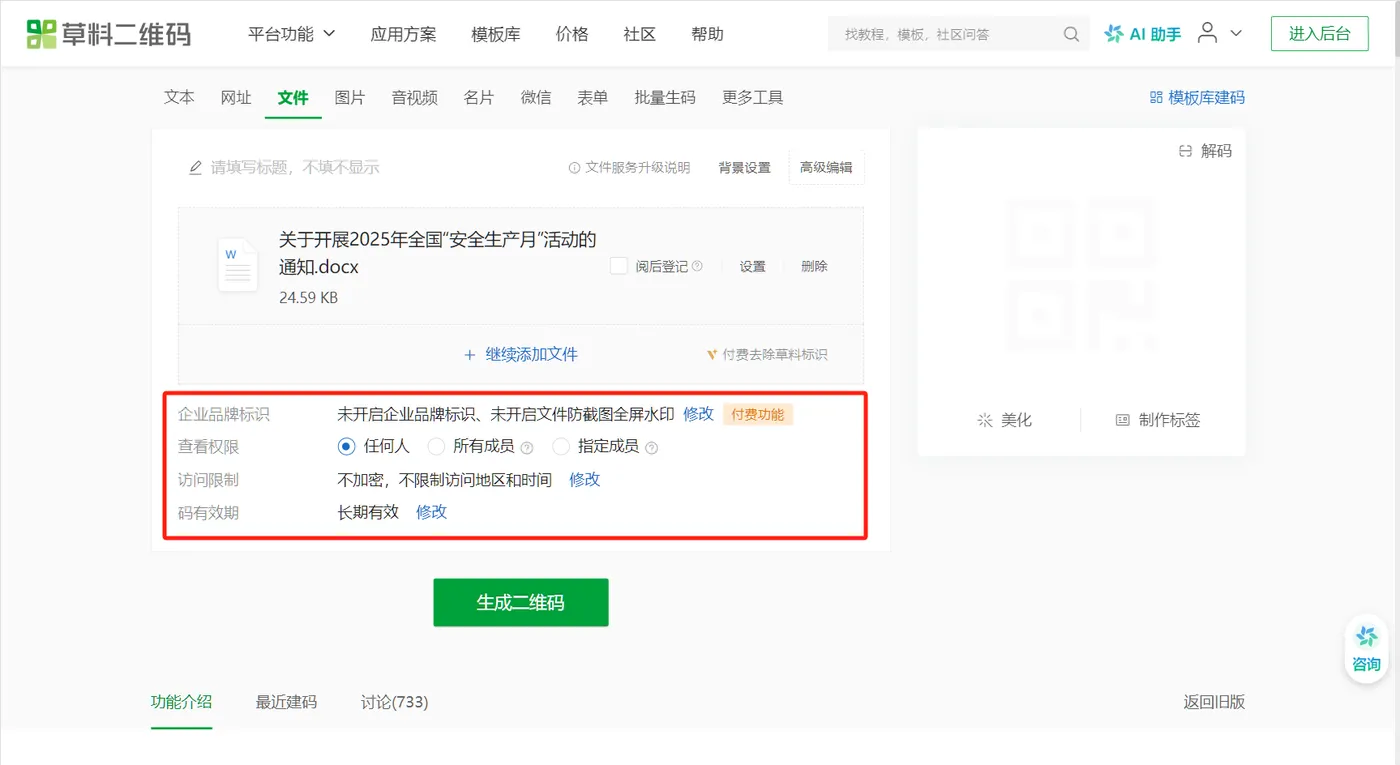Expand the account dropdown arrow

1236,34
